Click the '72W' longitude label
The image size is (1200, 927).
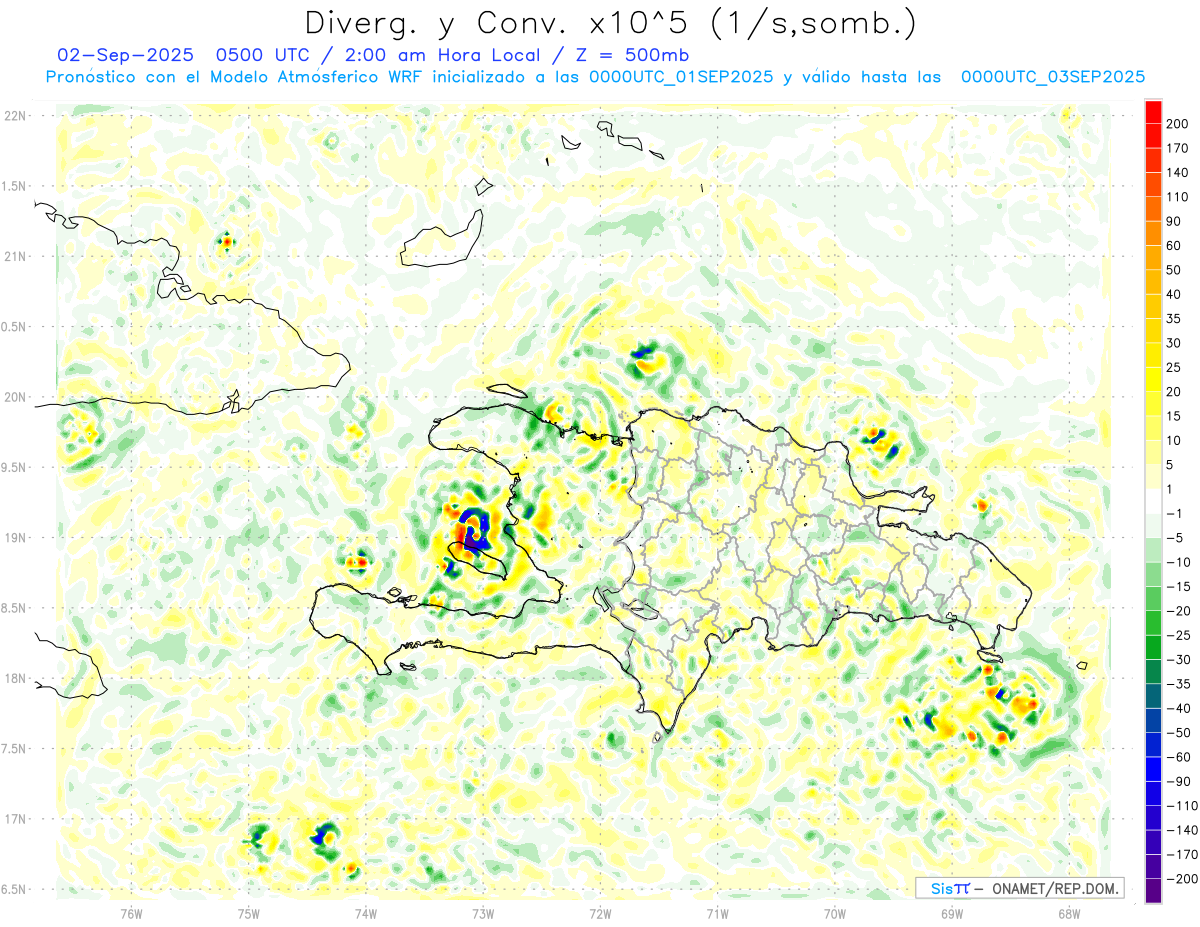(x=600, y=913)
